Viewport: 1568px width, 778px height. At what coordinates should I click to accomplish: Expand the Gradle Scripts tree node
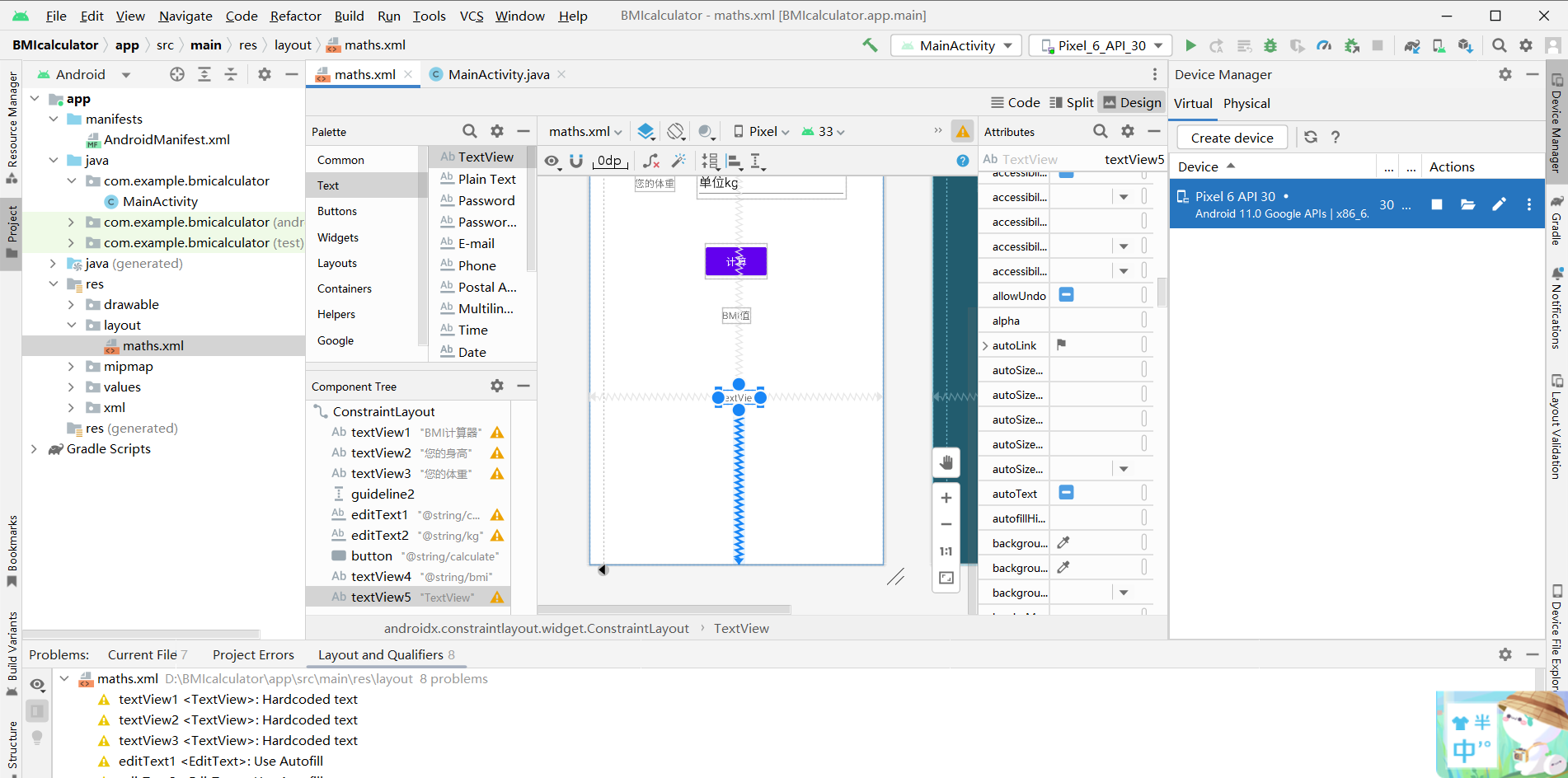click(x=34, y=449)
